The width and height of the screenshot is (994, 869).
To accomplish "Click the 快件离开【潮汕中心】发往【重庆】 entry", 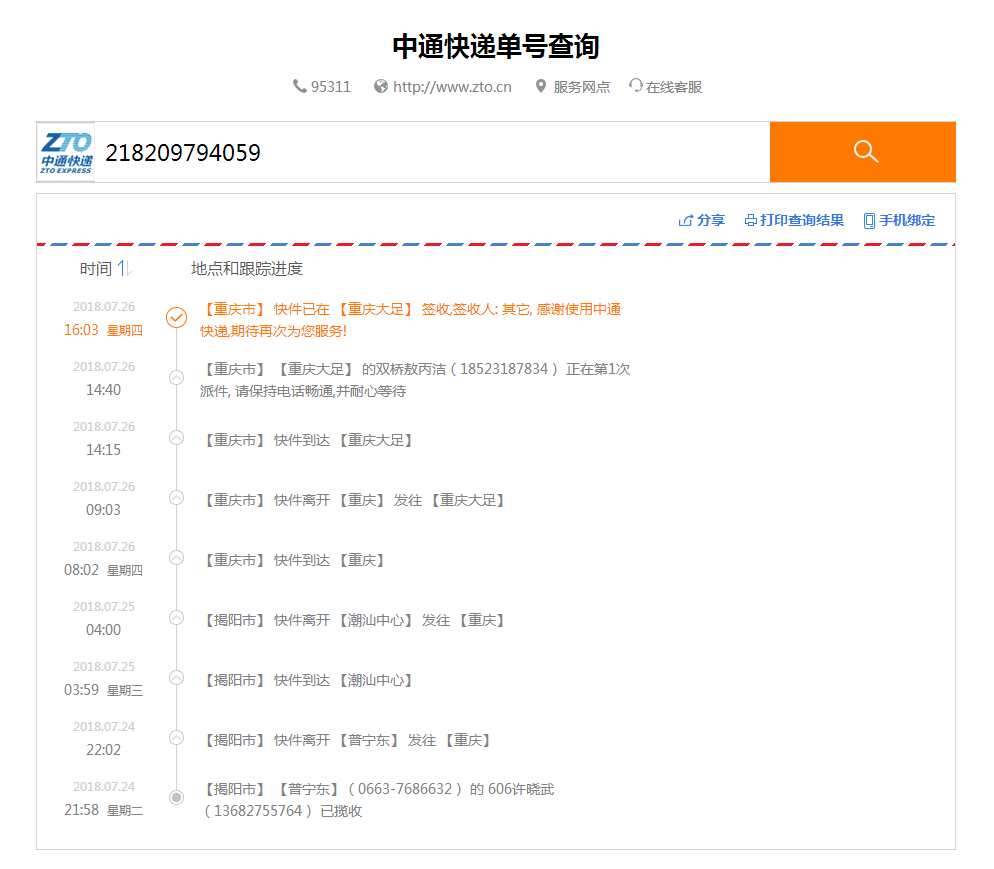I will pyautogui.click(x=354, y=620).
